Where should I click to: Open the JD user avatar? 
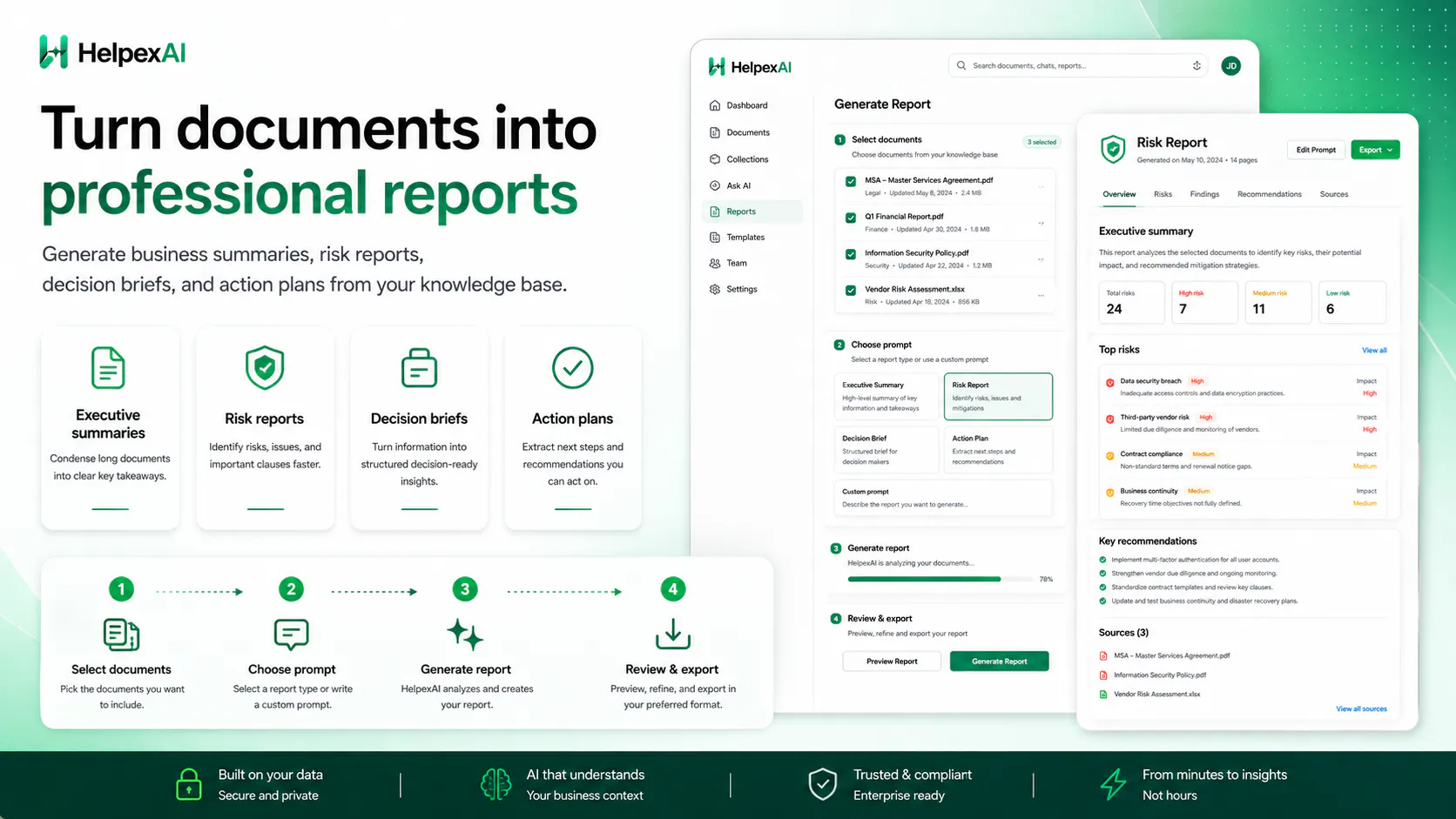click(1230, 66)
